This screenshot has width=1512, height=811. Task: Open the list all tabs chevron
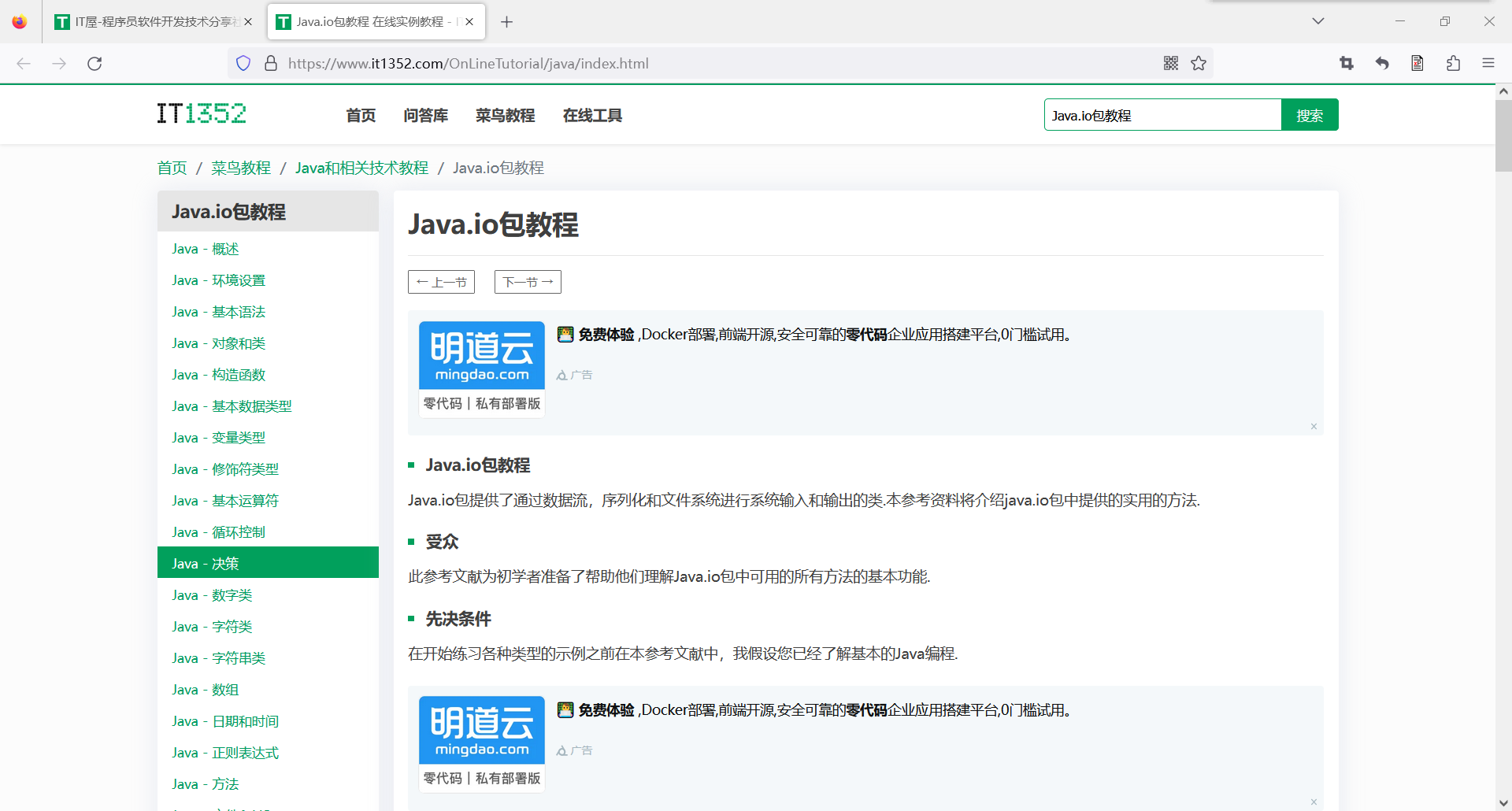(x=1318, y=21)
